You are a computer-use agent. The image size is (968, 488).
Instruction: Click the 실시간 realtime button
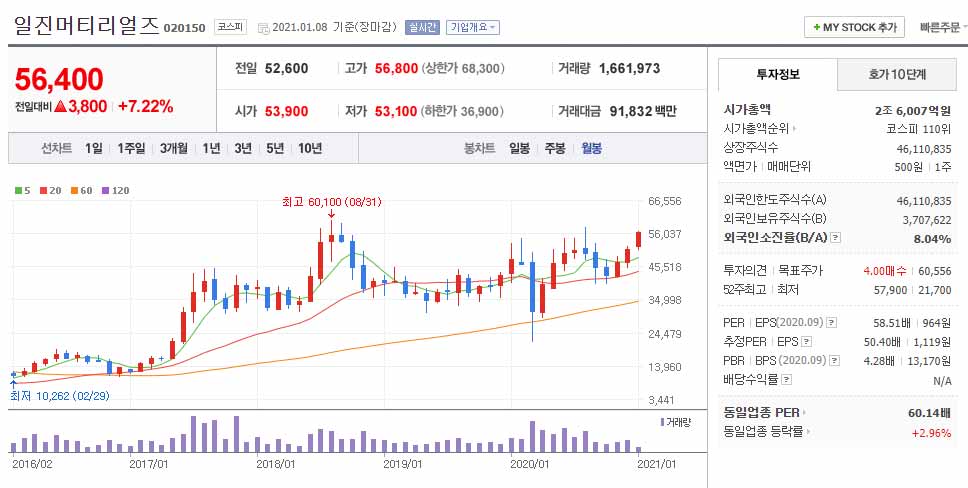(x=422, y=28)
